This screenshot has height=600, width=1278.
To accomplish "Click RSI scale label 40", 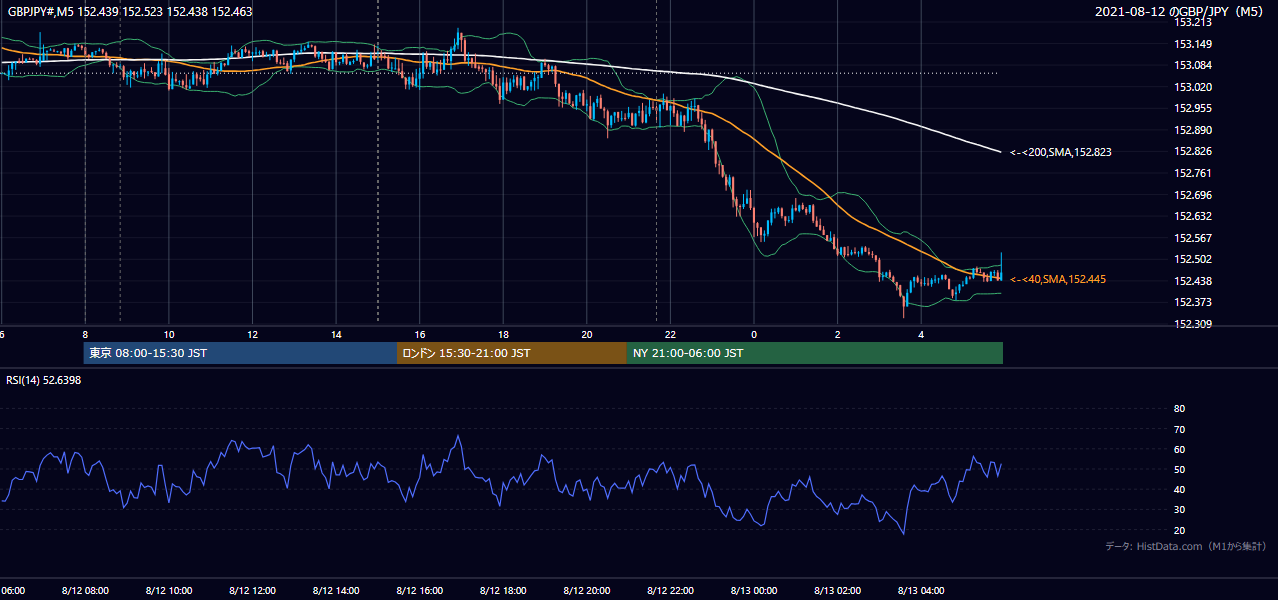I will pos(1180,490).
